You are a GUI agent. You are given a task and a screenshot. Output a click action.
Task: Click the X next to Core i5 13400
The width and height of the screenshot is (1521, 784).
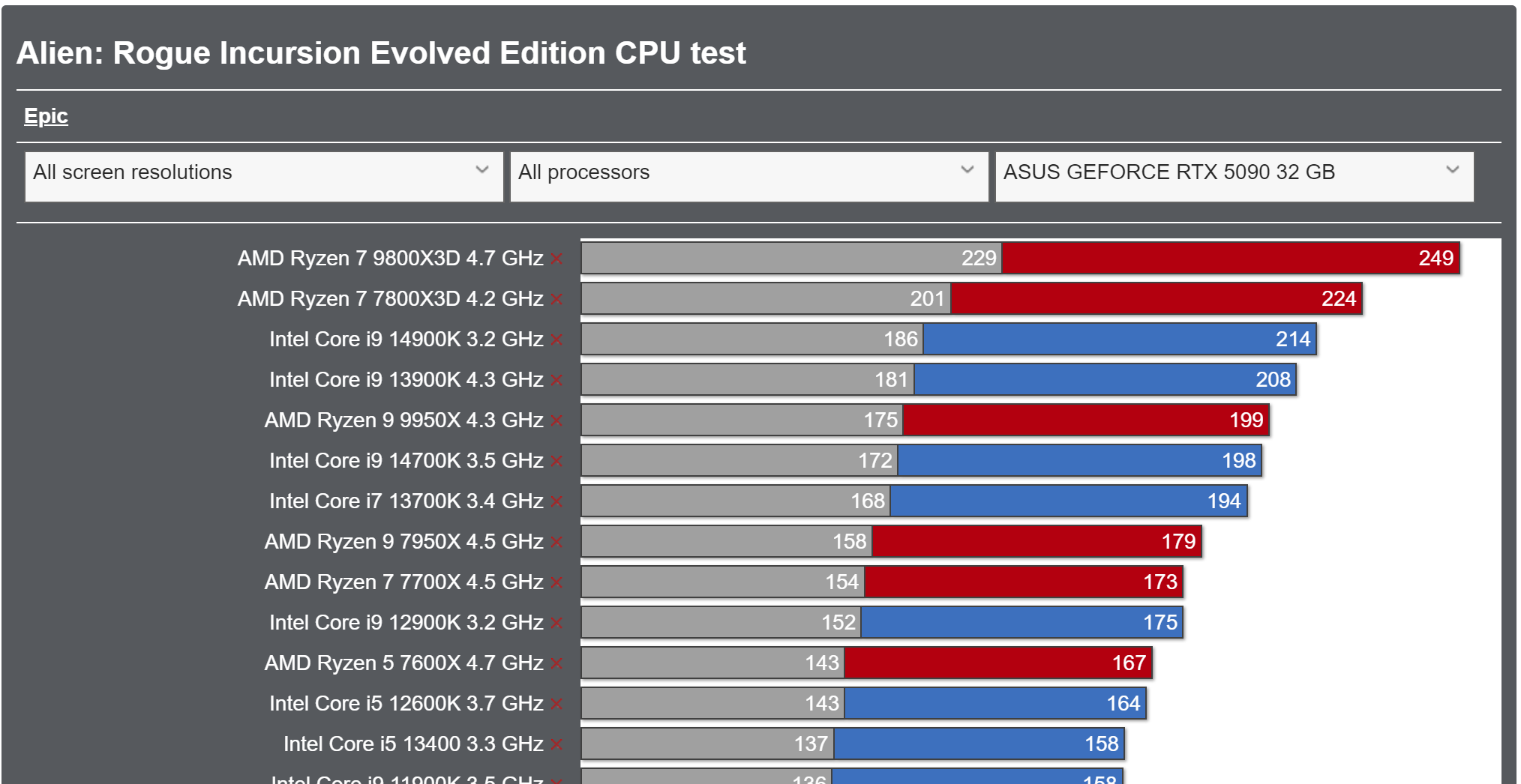pos(556,745)
